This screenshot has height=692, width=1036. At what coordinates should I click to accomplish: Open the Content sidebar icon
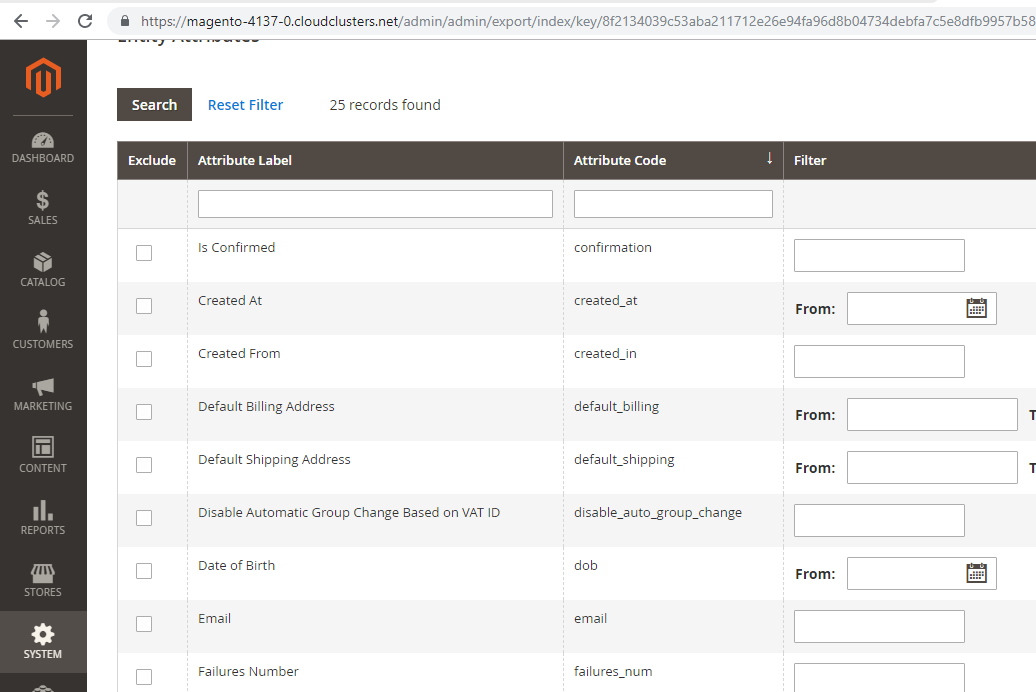(x=43, y=448)
